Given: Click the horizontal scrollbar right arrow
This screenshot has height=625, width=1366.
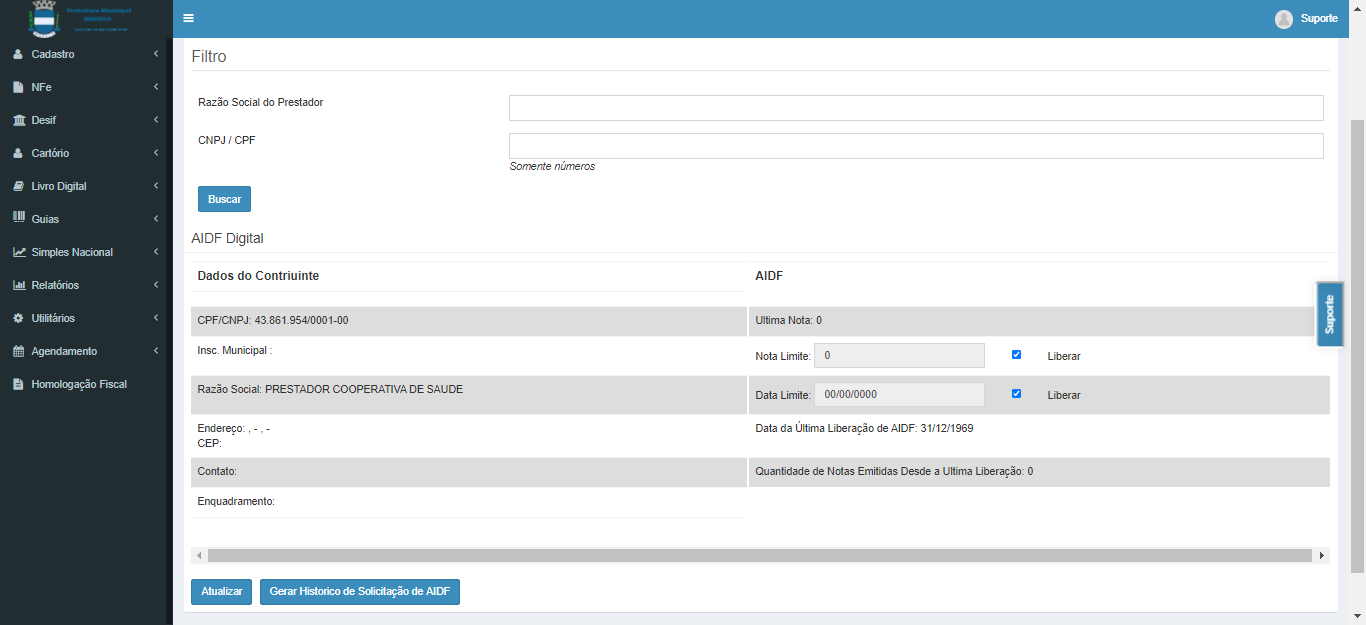Looking at the screenshot, I should pos(1322,555).
